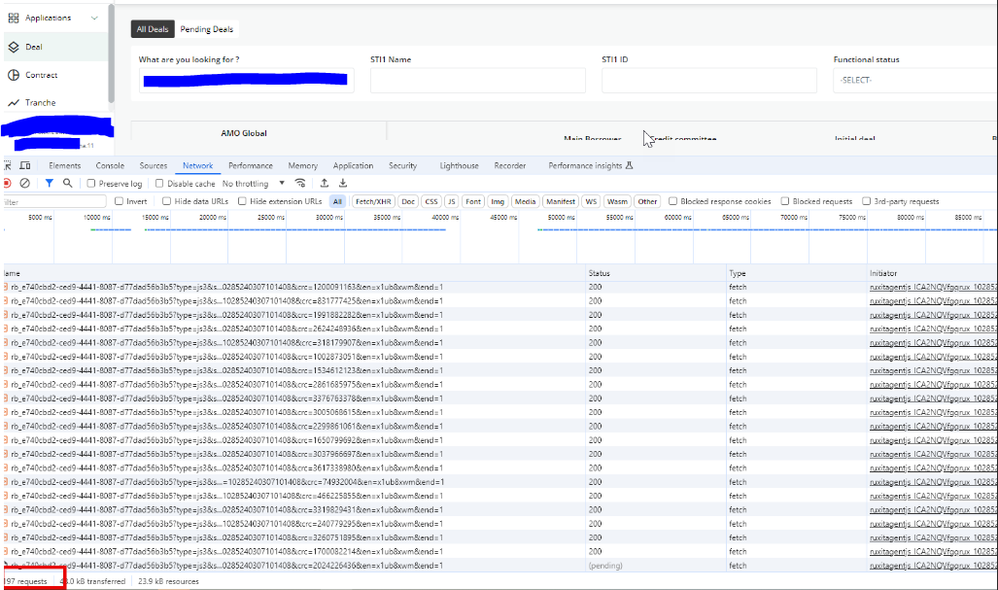Enable the Preserve log checkbox
This screenshot has height=590, width=998.
92,184
